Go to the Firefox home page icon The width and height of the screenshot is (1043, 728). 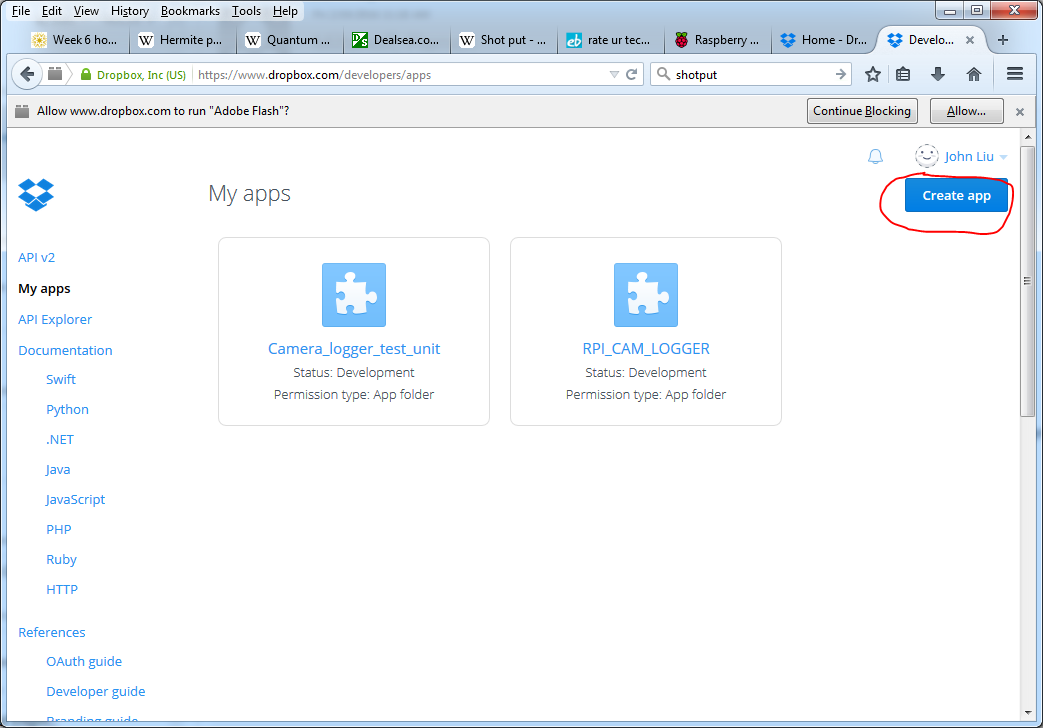pos(974,74)
